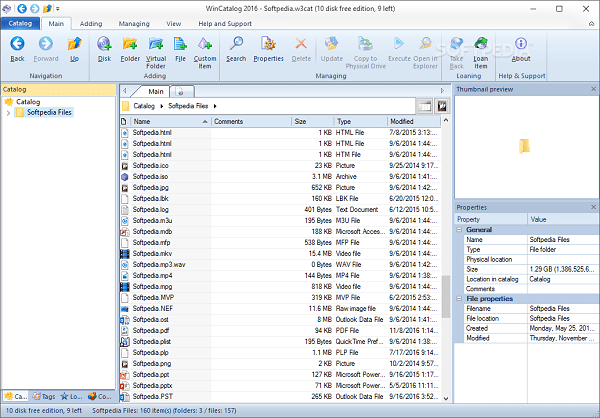Click the file list vertical scrollbar thumb
Viewport: 600px width, 418px height.
pyautogui.click(x=445, y=296)
